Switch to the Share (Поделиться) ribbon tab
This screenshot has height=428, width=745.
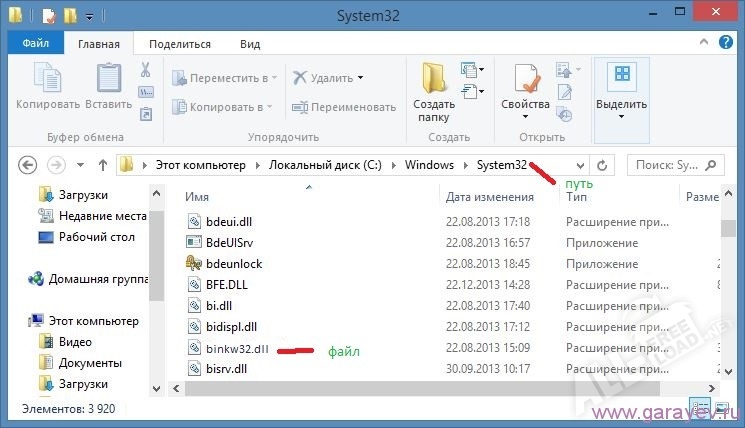pos(180,44)
